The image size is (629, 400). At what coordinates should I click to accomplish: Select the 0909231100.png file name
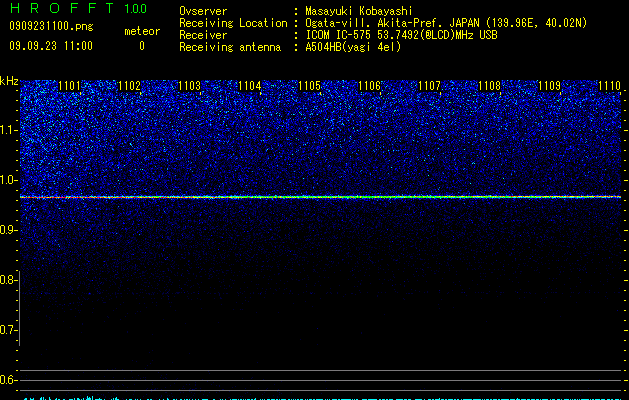pyautogui.click(x=51, y=27)
